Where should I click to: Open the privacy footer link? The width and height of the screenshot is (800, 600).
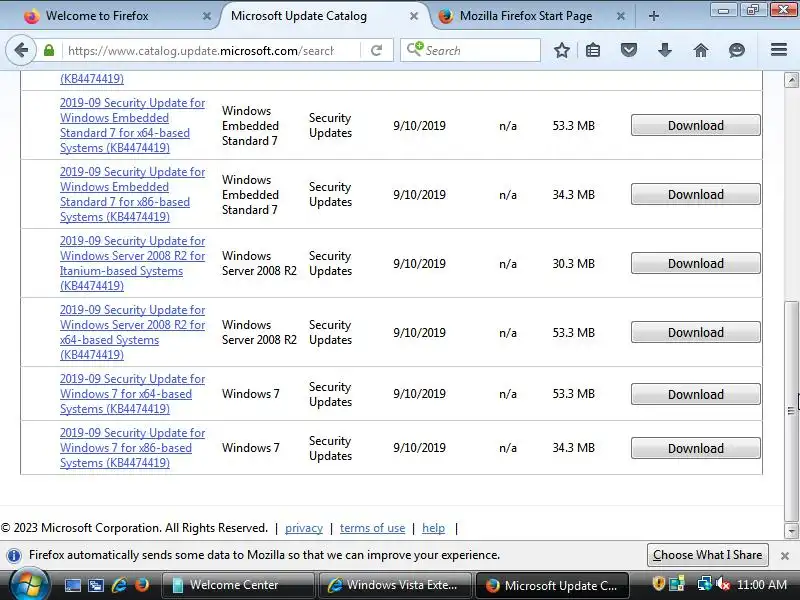304,528
